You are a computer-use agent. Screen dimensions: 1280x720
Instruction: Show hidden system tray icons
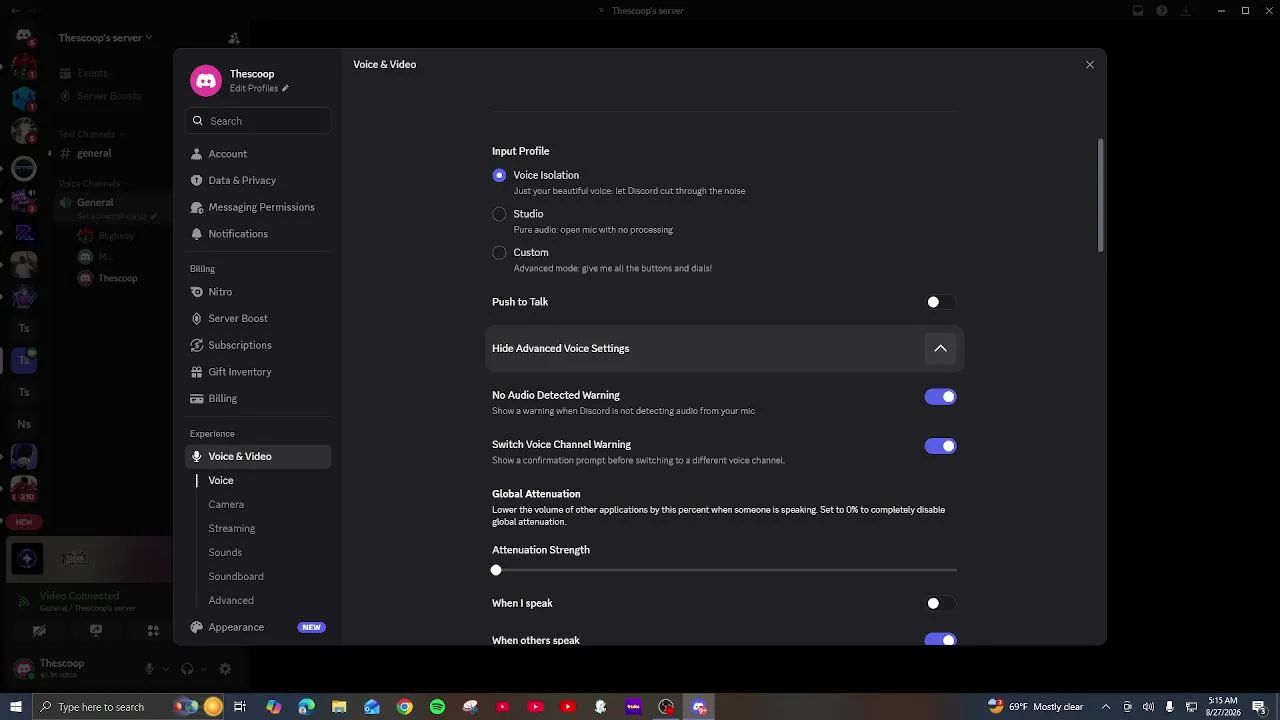pos(1106,707)
